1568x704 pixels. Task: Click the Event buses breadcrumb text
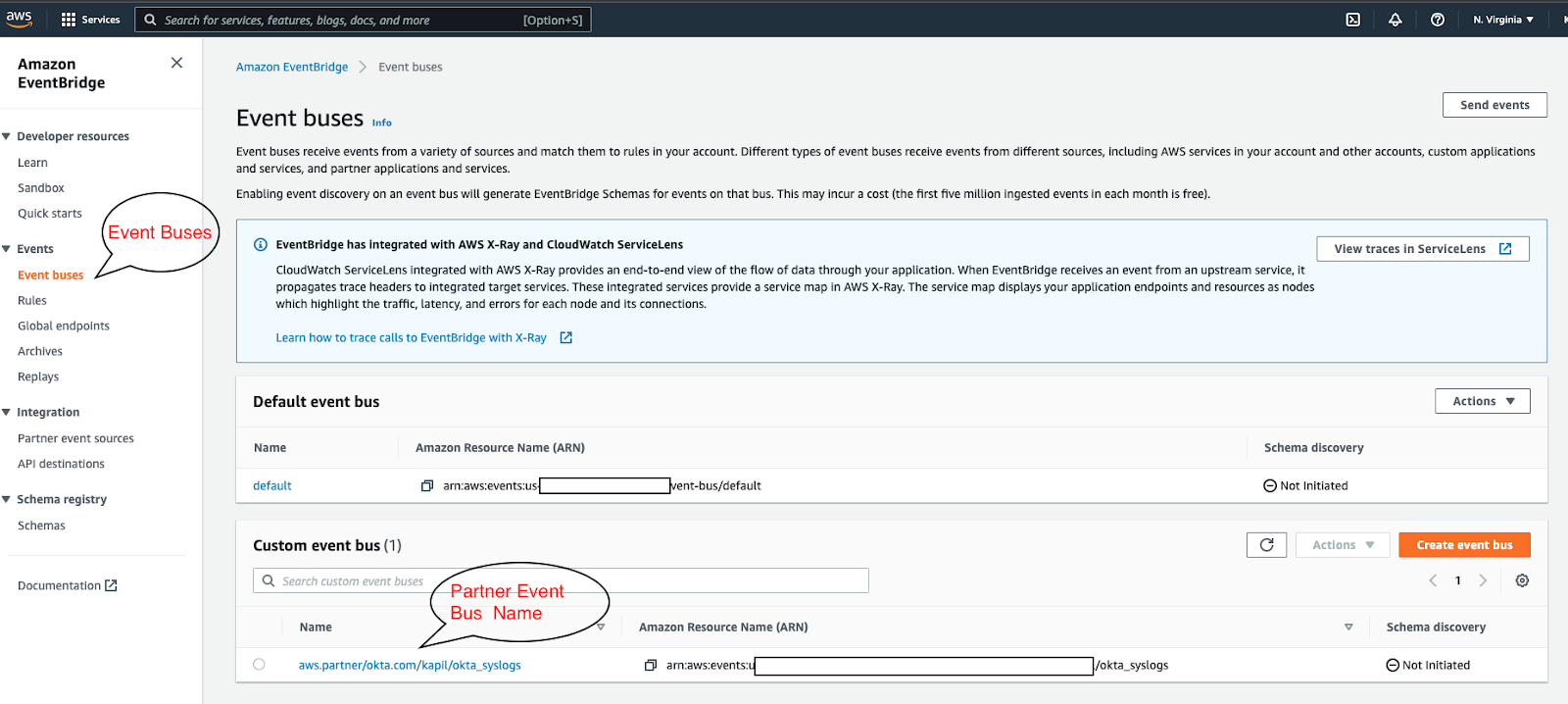tap(411, 67)
